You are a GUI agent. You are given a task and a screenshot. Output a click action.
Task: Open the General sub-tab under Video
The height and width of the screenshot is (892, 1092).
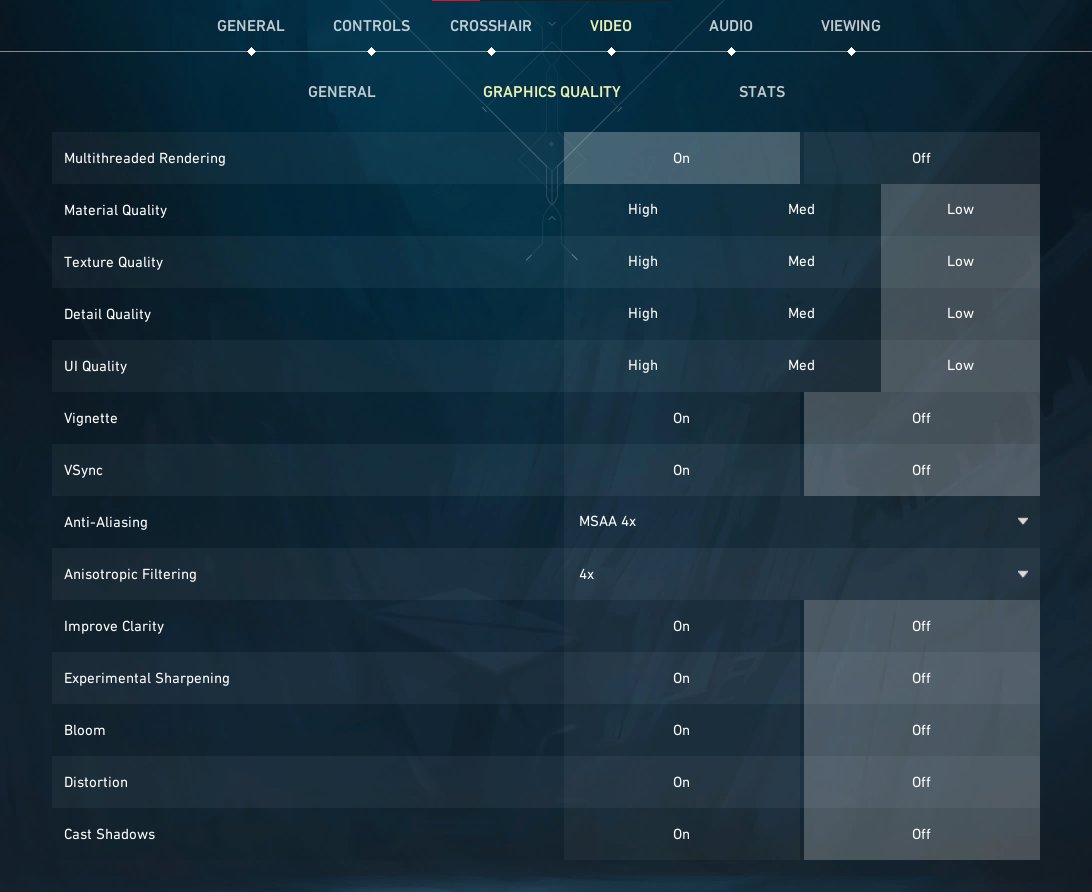pyautogui.click(x=341, y=92)
